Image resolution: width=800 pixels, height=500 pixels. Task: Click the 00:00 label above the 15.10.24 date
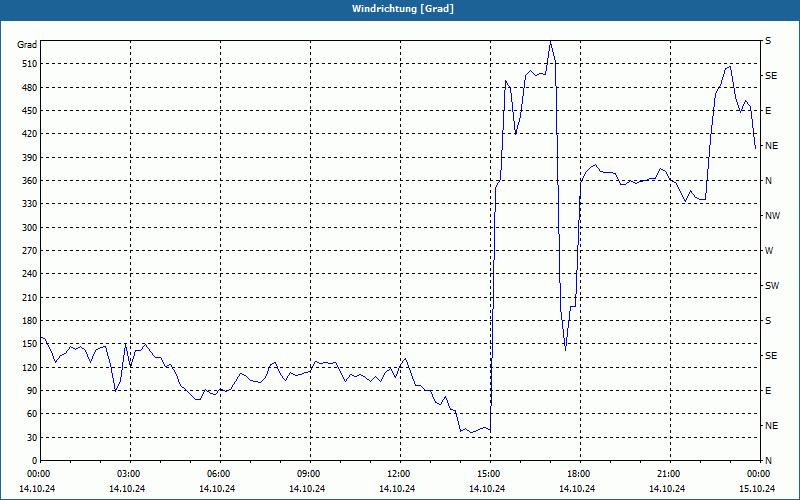tap(758, 474)
